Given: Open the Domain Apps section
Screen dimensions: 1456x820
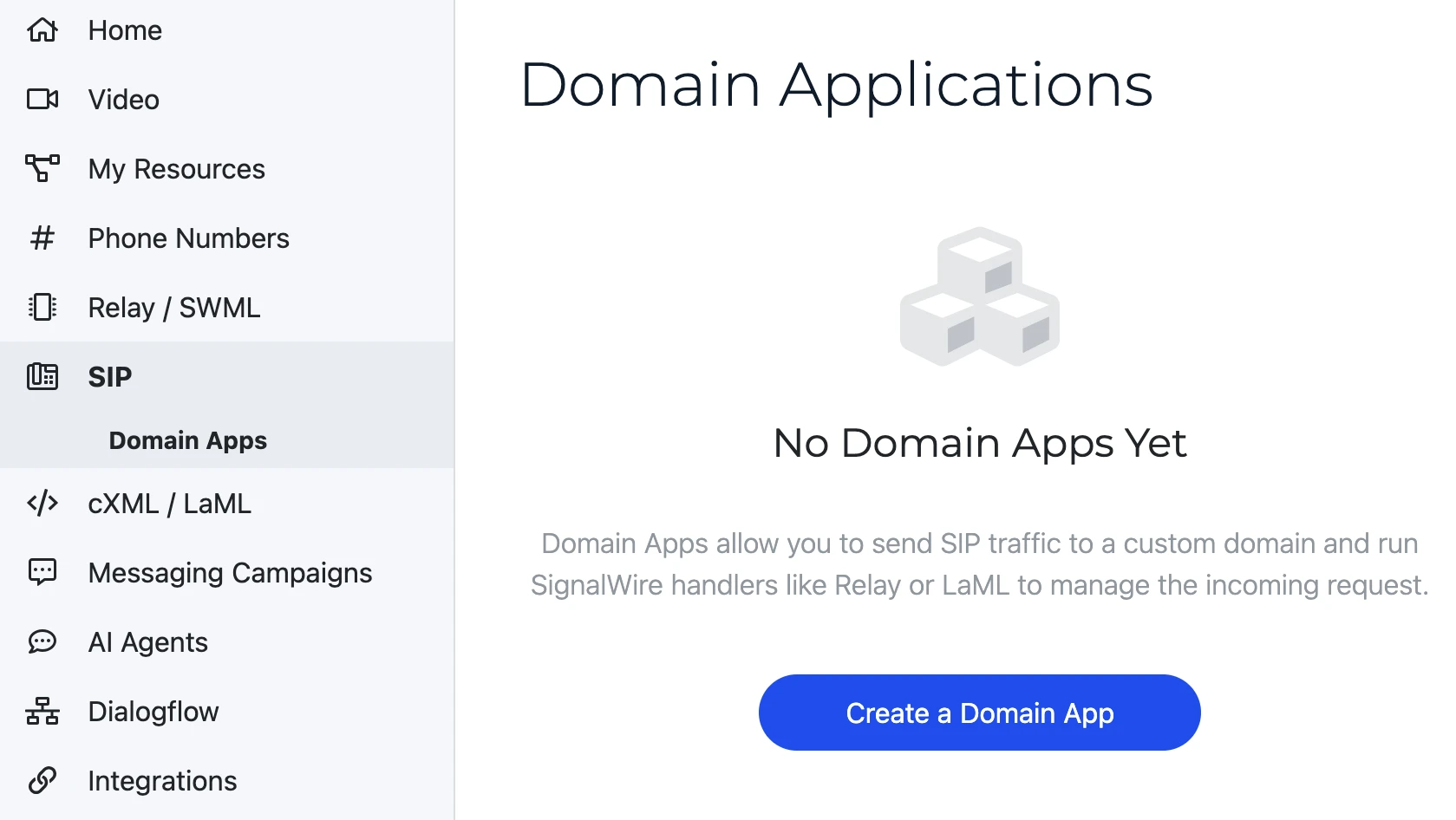Looking at the screenshot, I should [187, 439].
